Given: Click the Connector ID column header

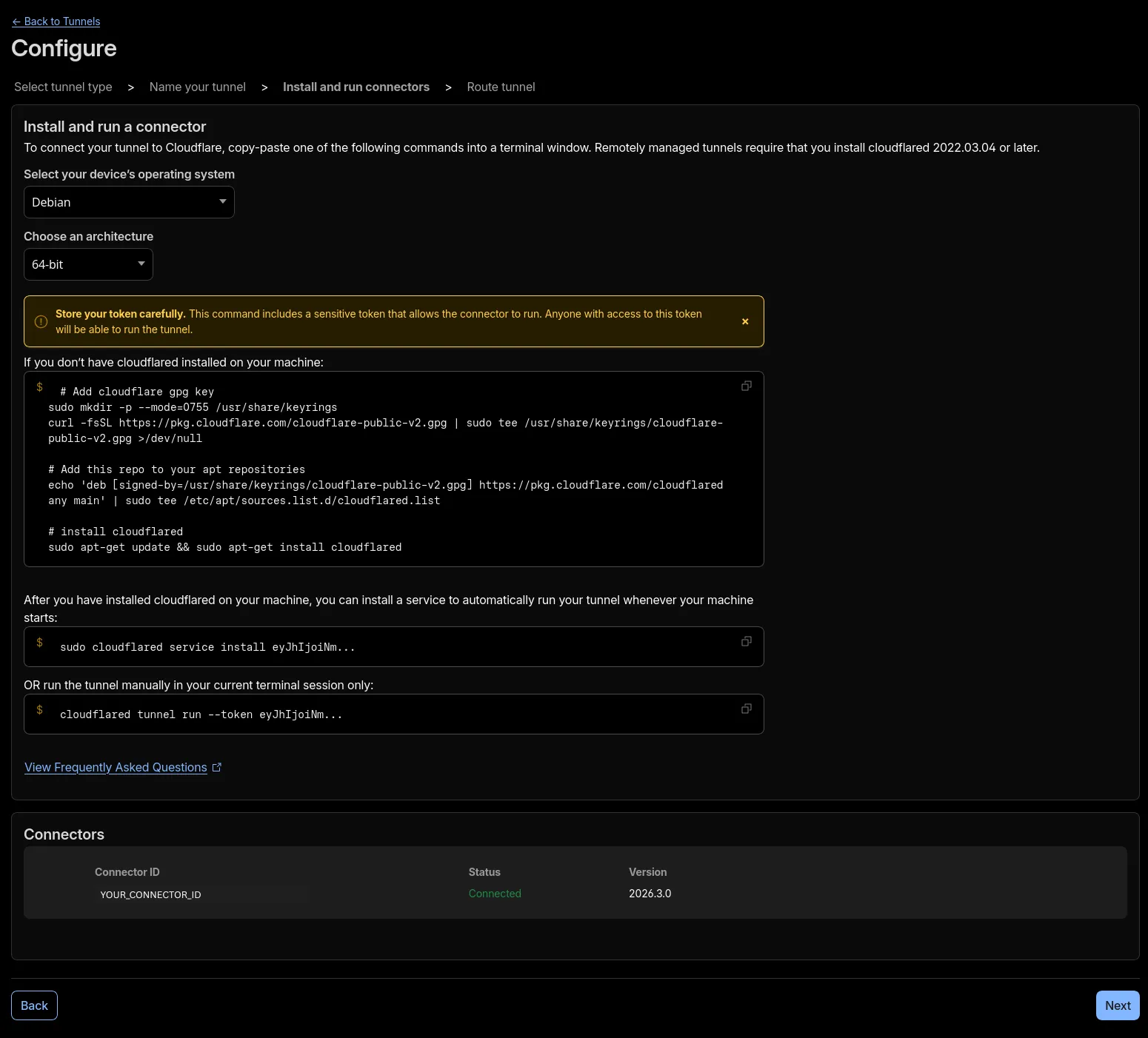Looking at the screenshot, I should click(x=127, y=872).
